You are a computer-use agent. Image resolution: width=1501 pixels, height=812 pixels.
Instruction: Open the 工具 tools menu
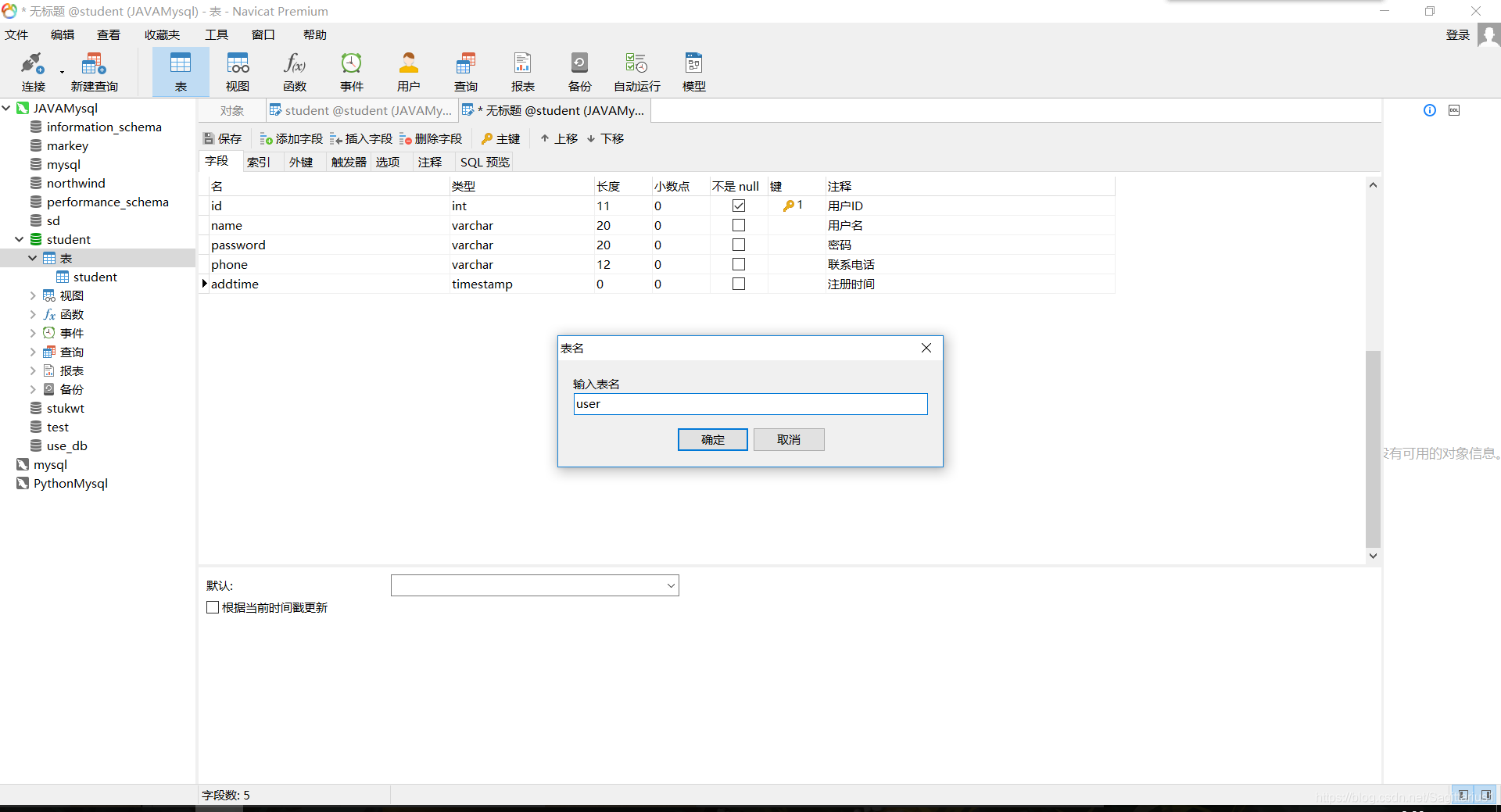point(217,34)
